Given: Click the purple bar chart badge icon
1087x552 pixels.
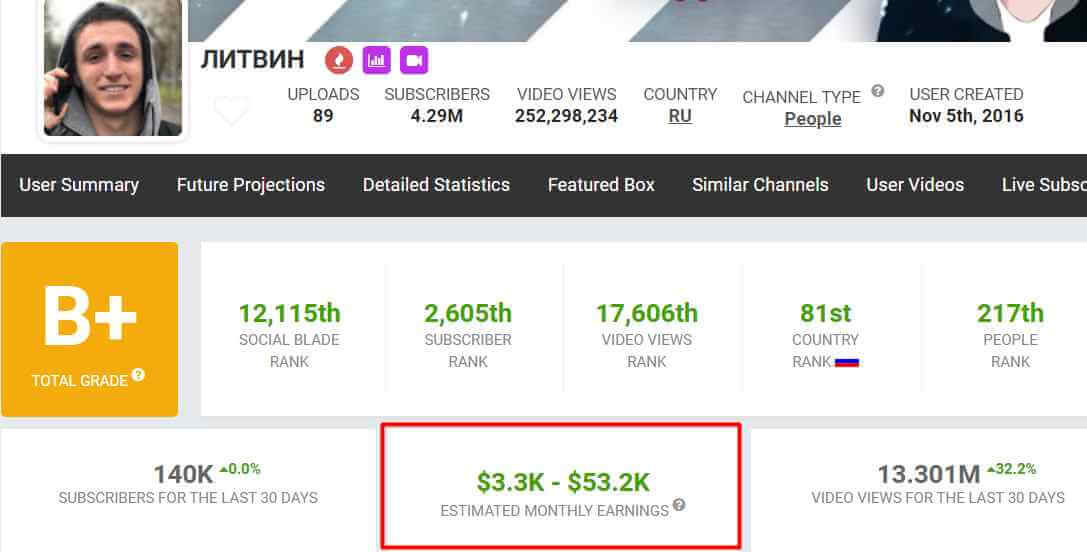Looking at the screenshot, I should point(376,60).
